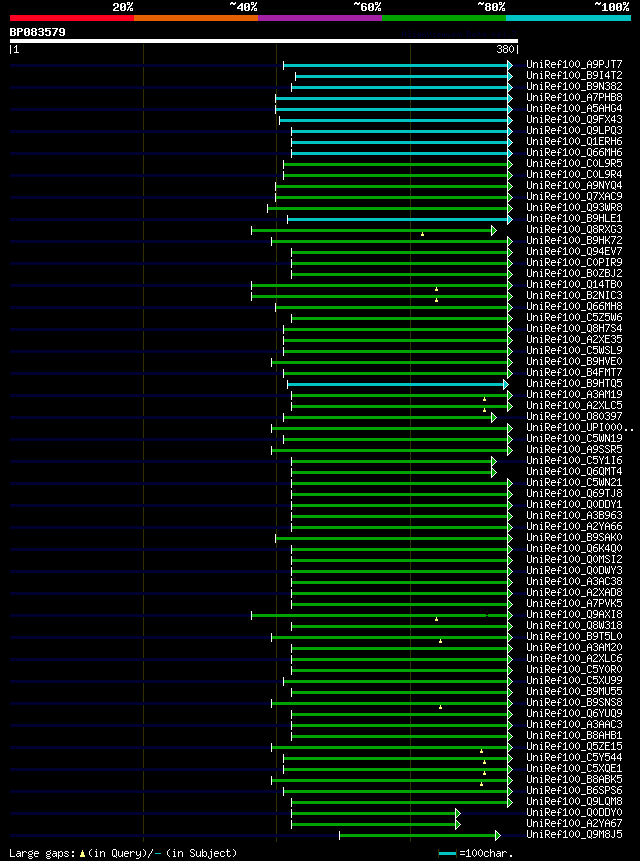Select the cyan alignment bar for UniRef100_B9HTQ5
The width and height of the screenshot is (640, 861).
coord(397,384)
